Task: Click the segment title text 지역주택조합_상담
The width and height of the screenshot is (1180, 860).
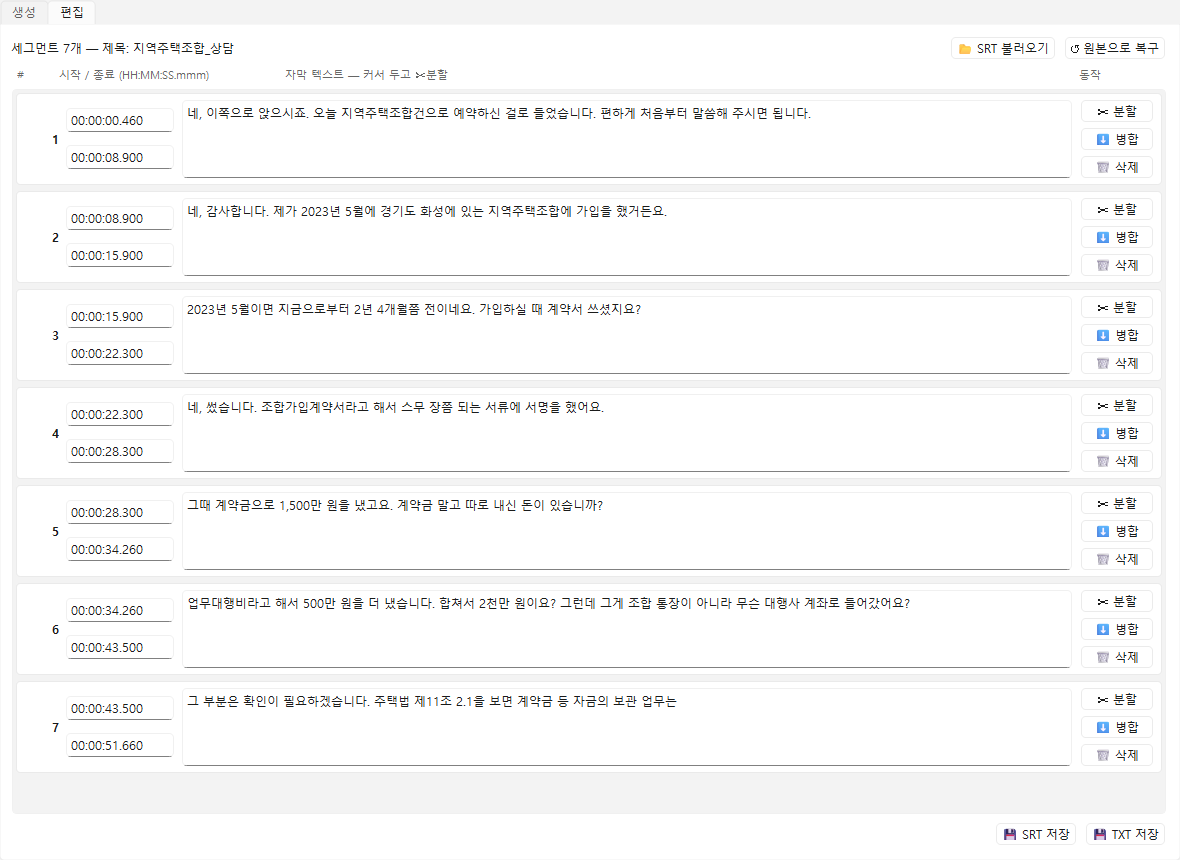Action: click(x=183, y=48)
